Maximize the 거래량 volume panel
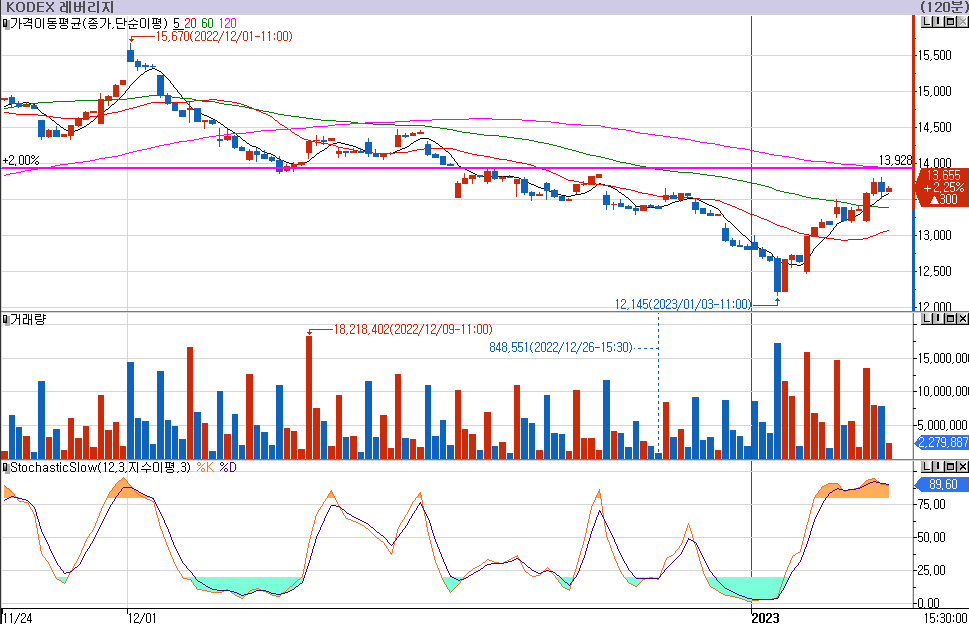 tap(950, 319)
